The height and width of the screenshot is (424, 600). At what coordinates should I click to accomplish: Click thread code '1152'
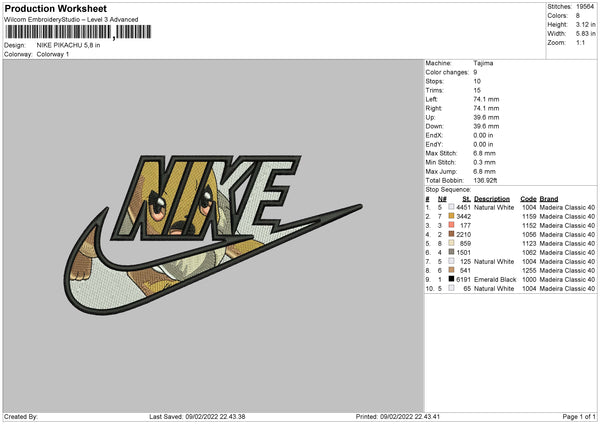click(529, 225)
